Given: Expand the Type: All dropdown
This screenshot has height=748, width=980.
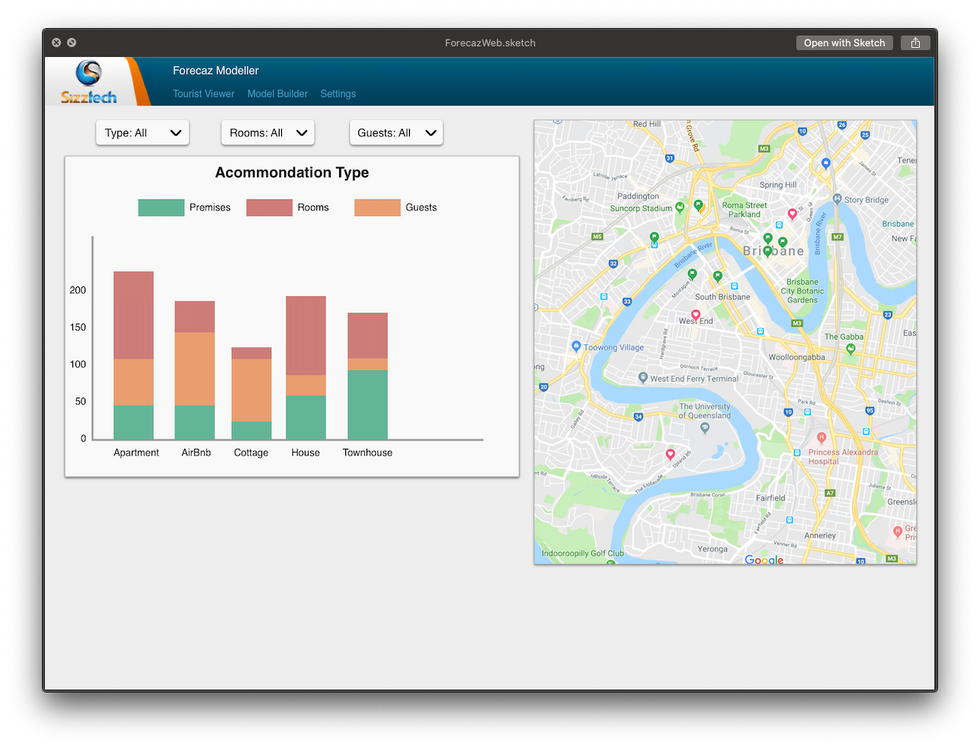Looking at the screenshot, I should pos(142,132).
